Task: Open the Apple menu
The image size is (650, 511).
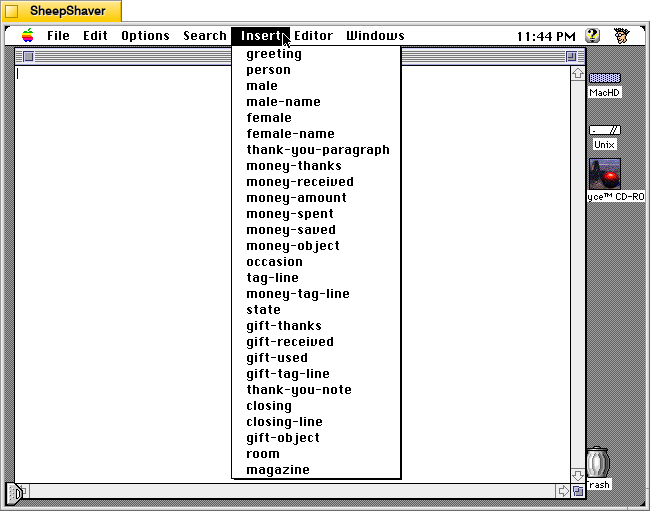Action: tap(28, 36)
